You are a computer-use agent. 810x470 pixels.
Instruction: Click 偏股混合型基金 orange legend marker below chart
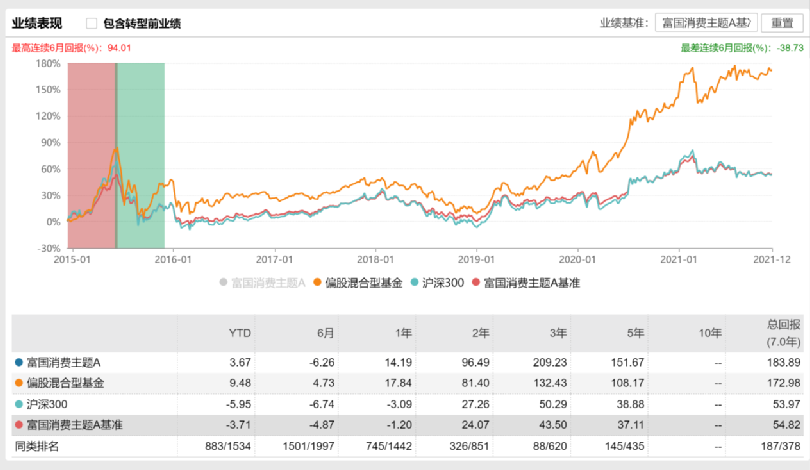click(x=318, y=283)
